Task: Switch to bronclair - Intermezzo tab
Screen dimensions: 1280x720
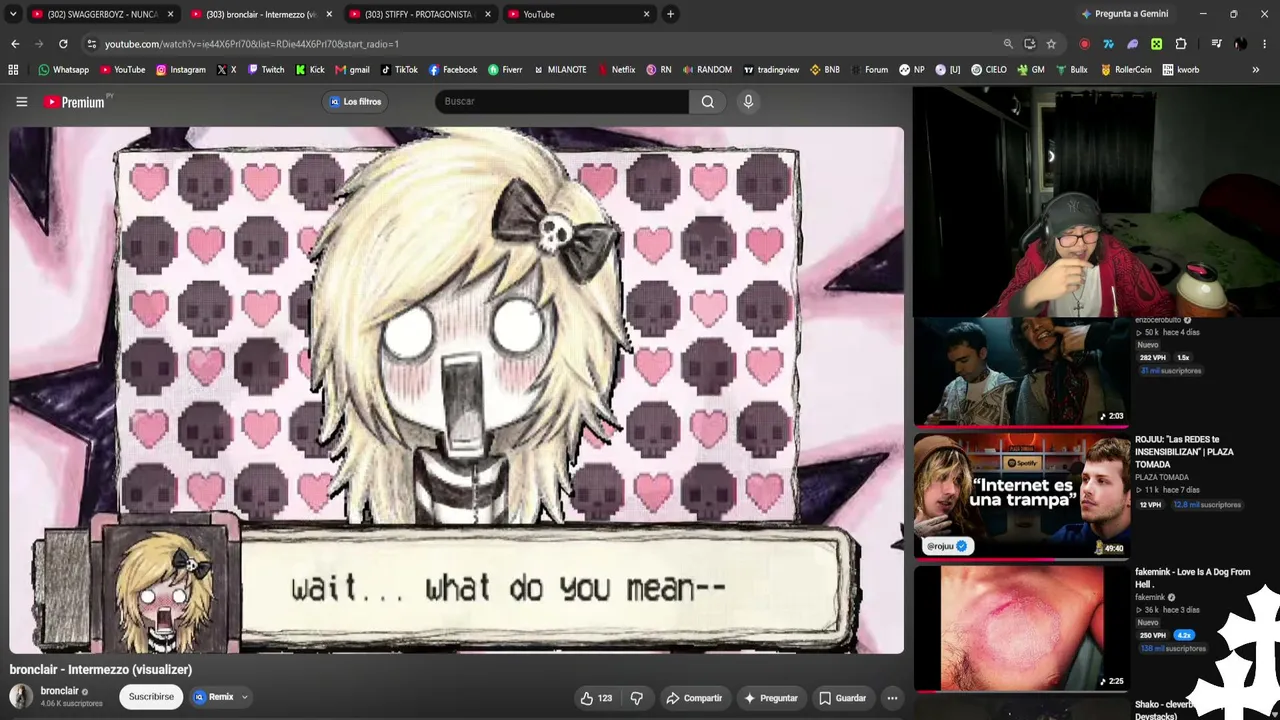Action: click(261, 14)
